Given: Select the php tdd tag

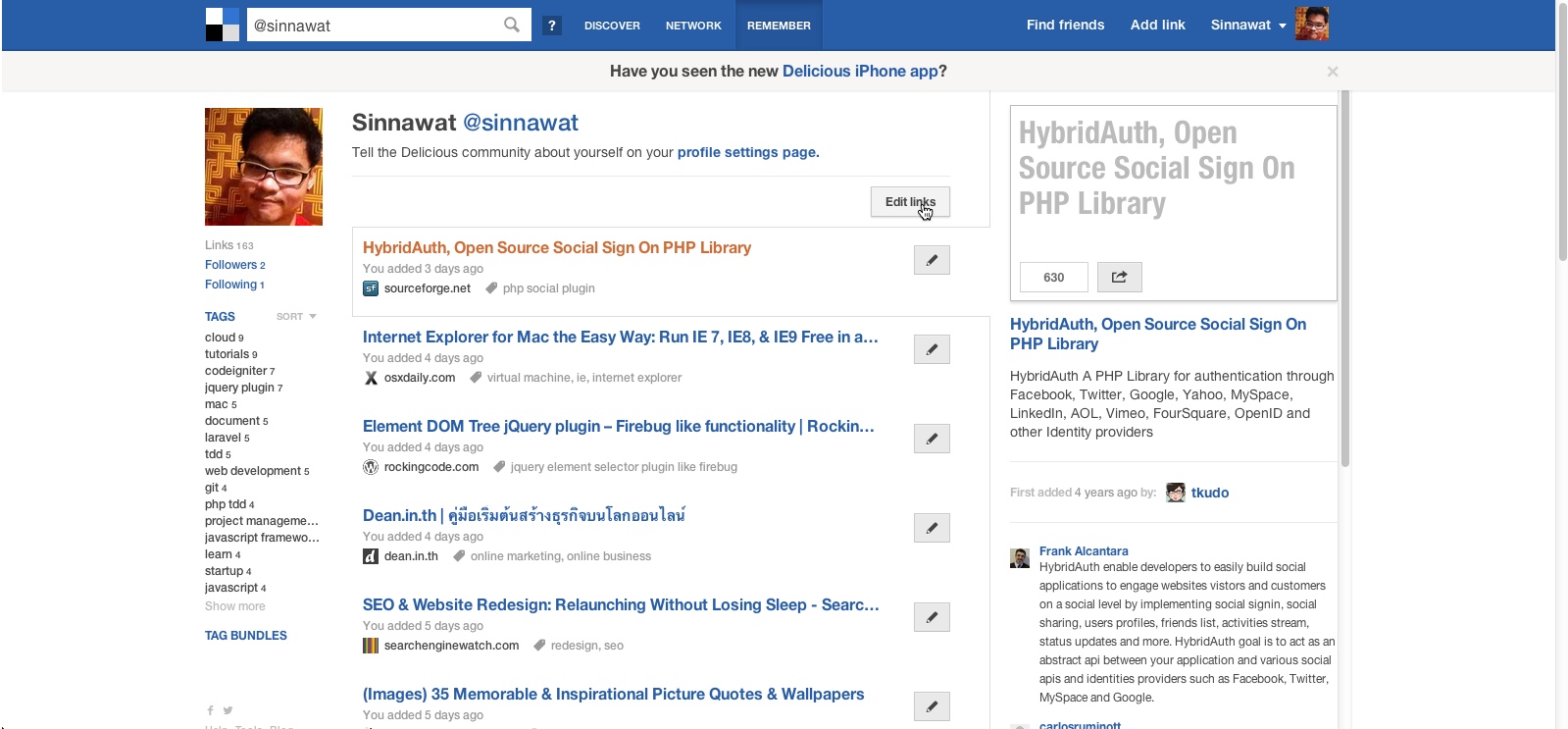Looking at the screenshot, I should tap(229, 504).
